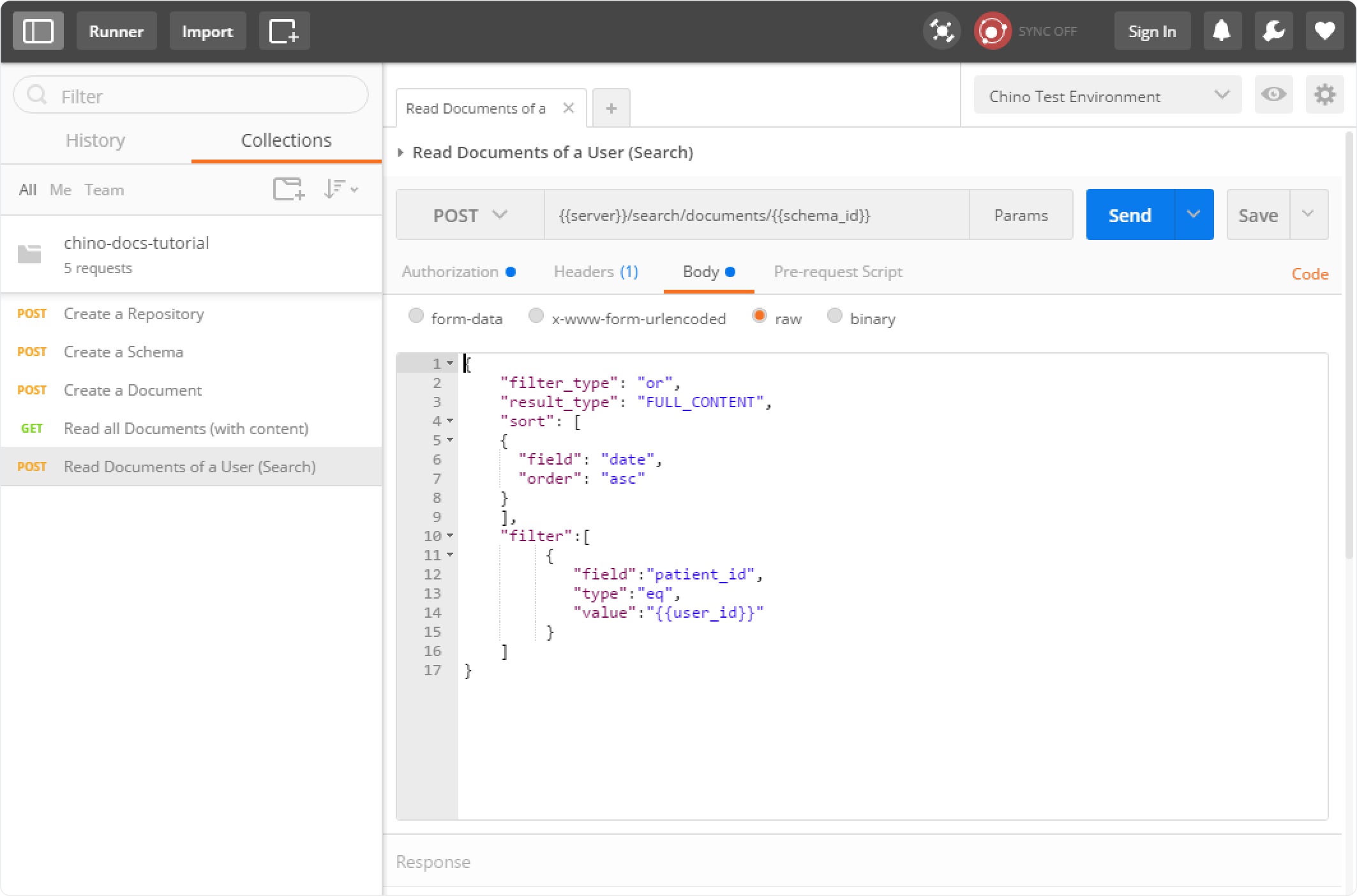
Task: Click the wrench settings icon in the header
Action: (1273, 30)
